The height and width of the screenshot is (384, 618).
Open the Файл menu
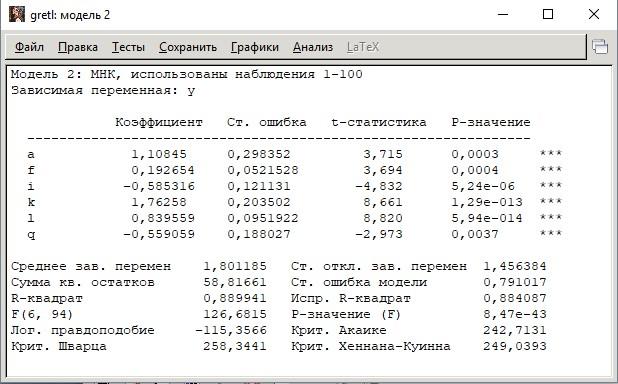point(29,47)
